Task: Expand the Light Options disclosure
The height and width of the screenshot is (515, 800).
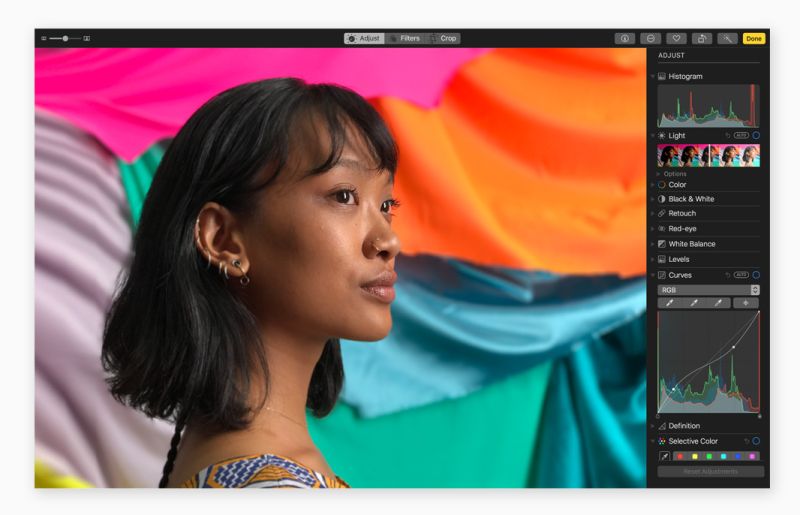Action: (658, 174)
